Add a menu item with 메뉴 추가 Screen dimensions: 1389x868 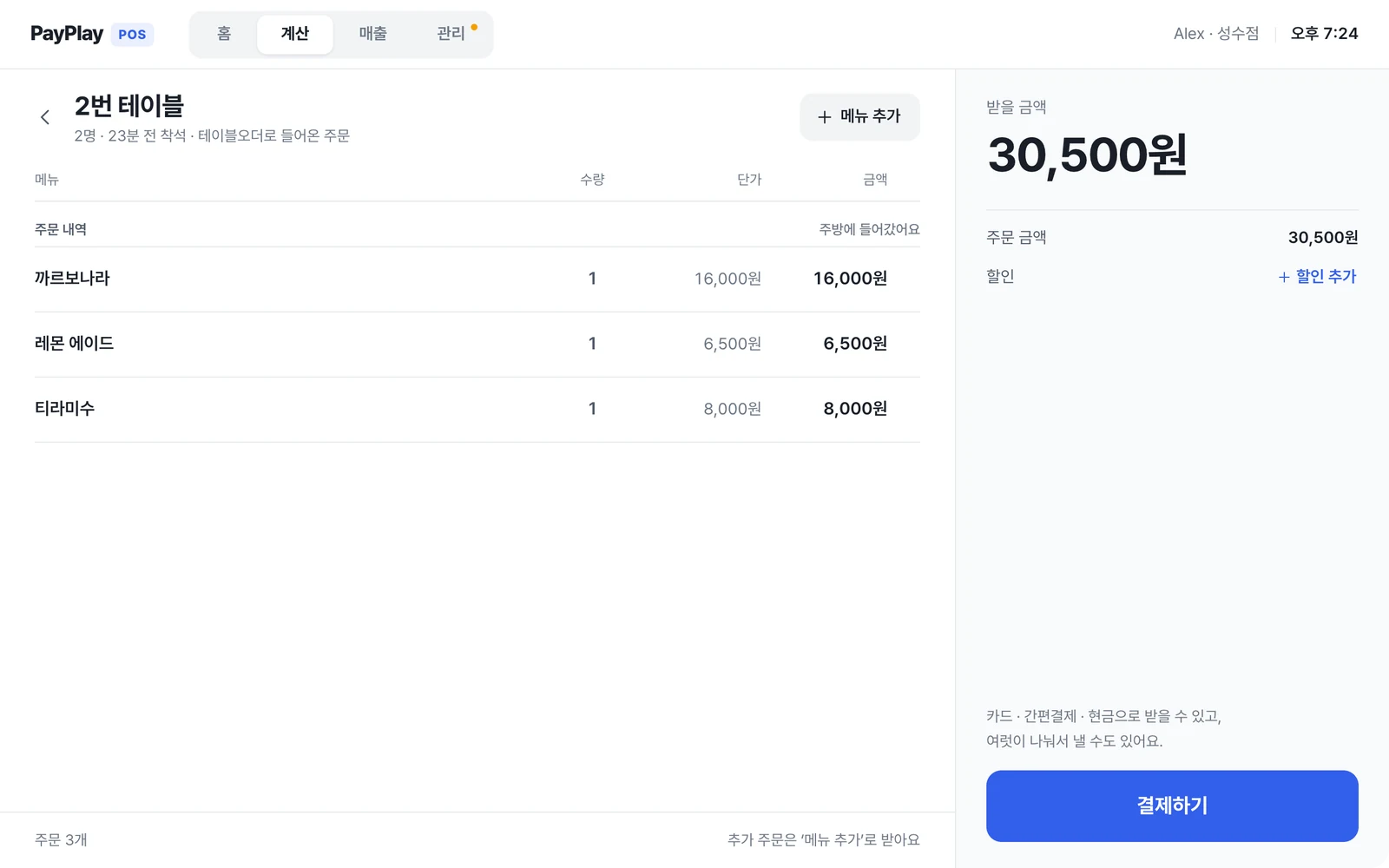tap(859, 116)
